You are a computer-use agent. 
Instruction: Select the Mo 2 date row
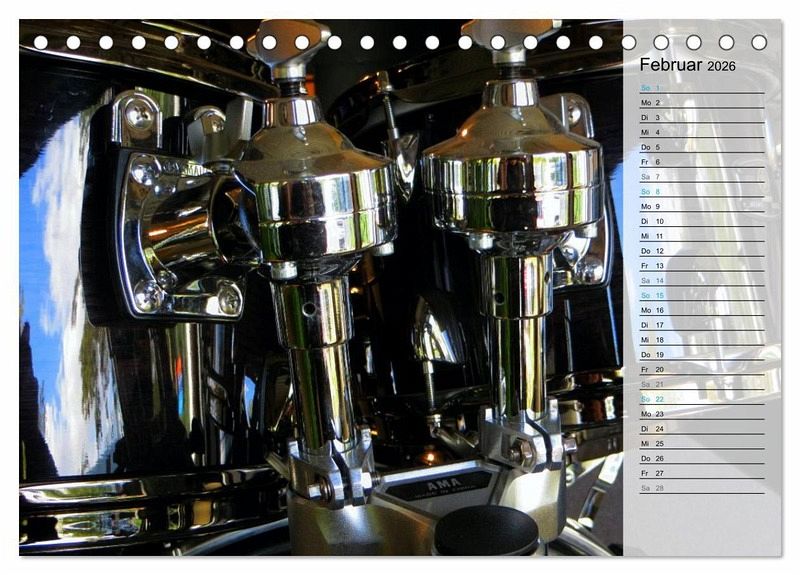(651, 103)
